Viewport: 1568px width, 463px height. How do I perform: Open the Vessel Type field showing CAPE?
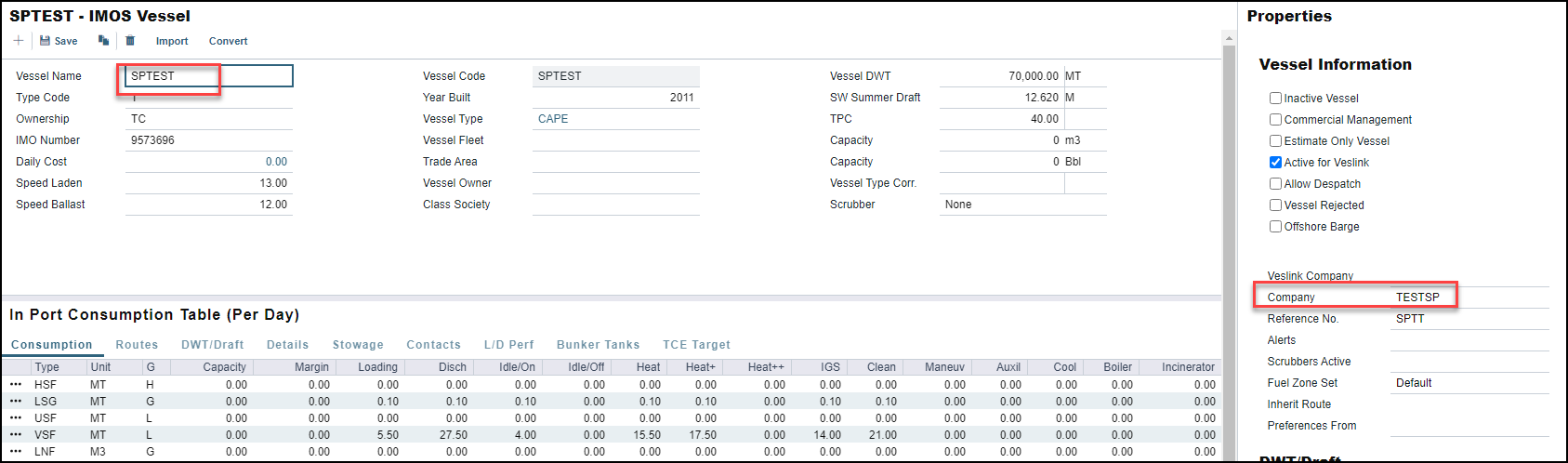click(x=614, y=119)
